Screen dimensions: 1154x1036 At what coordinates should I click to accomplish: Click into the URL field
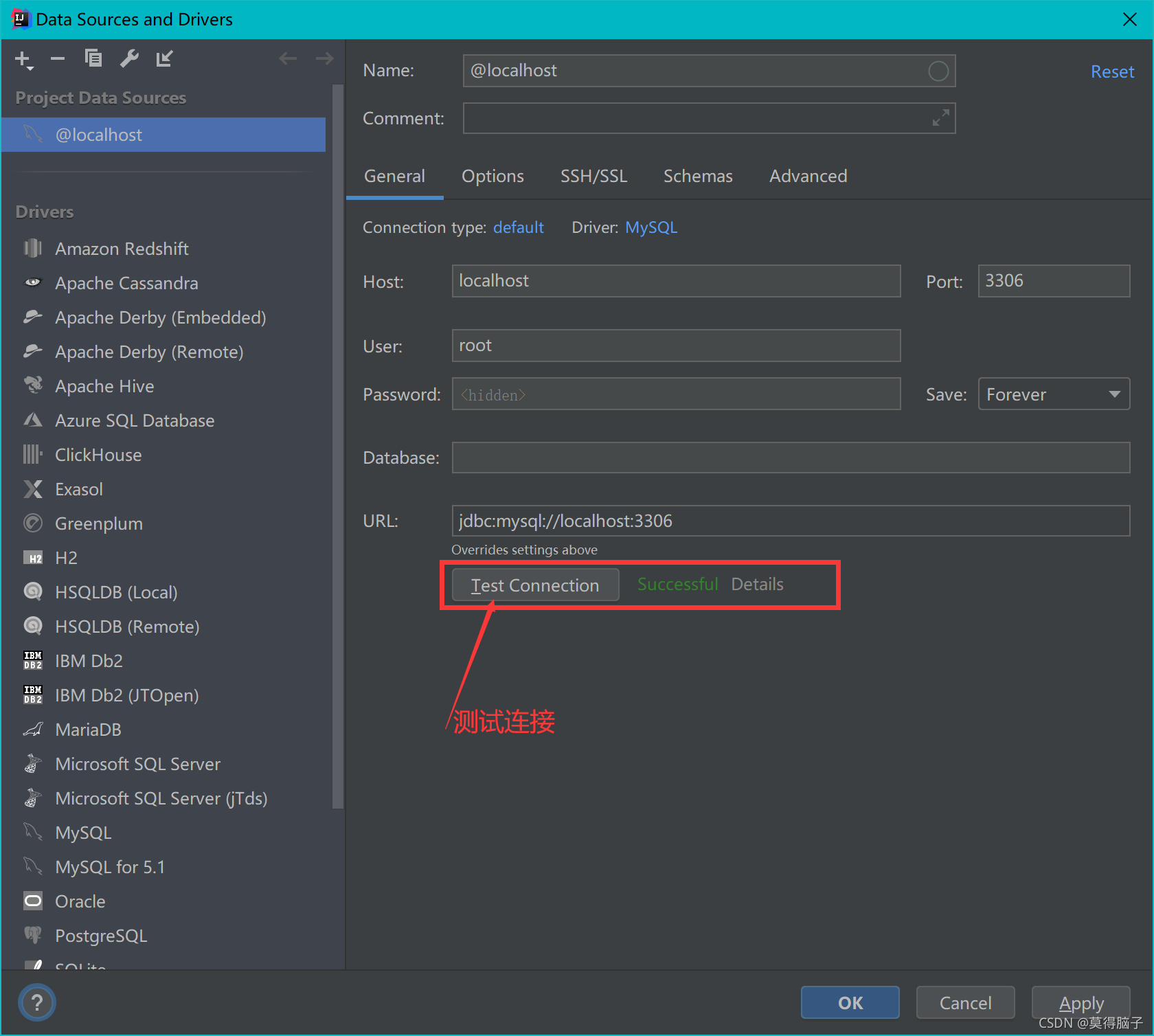791,521
